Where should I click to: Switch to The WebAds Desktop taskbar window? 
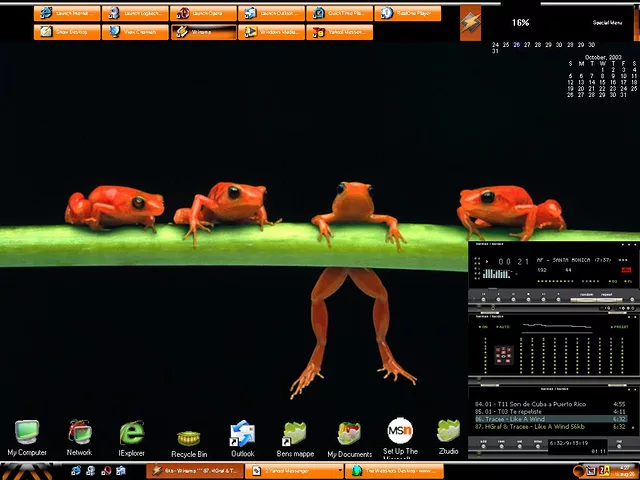[x=394, y=471]
